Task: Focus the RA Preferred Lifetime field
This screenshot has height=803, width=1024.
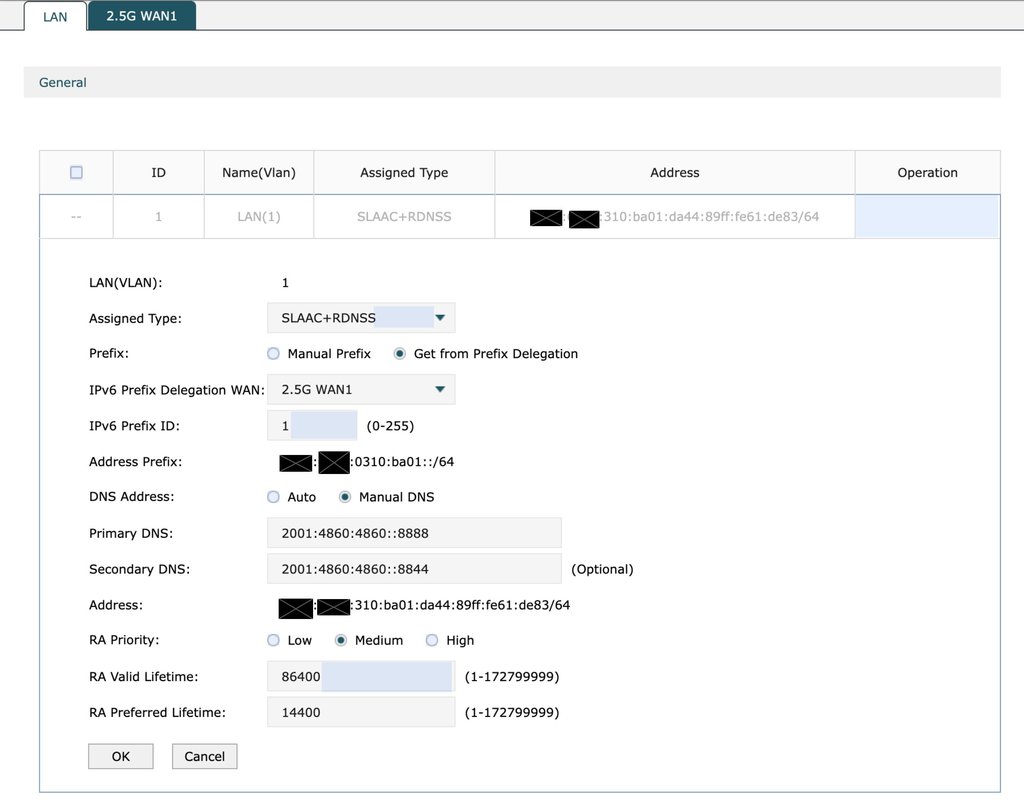Action: pyautogui.click(x=360, y=713)
